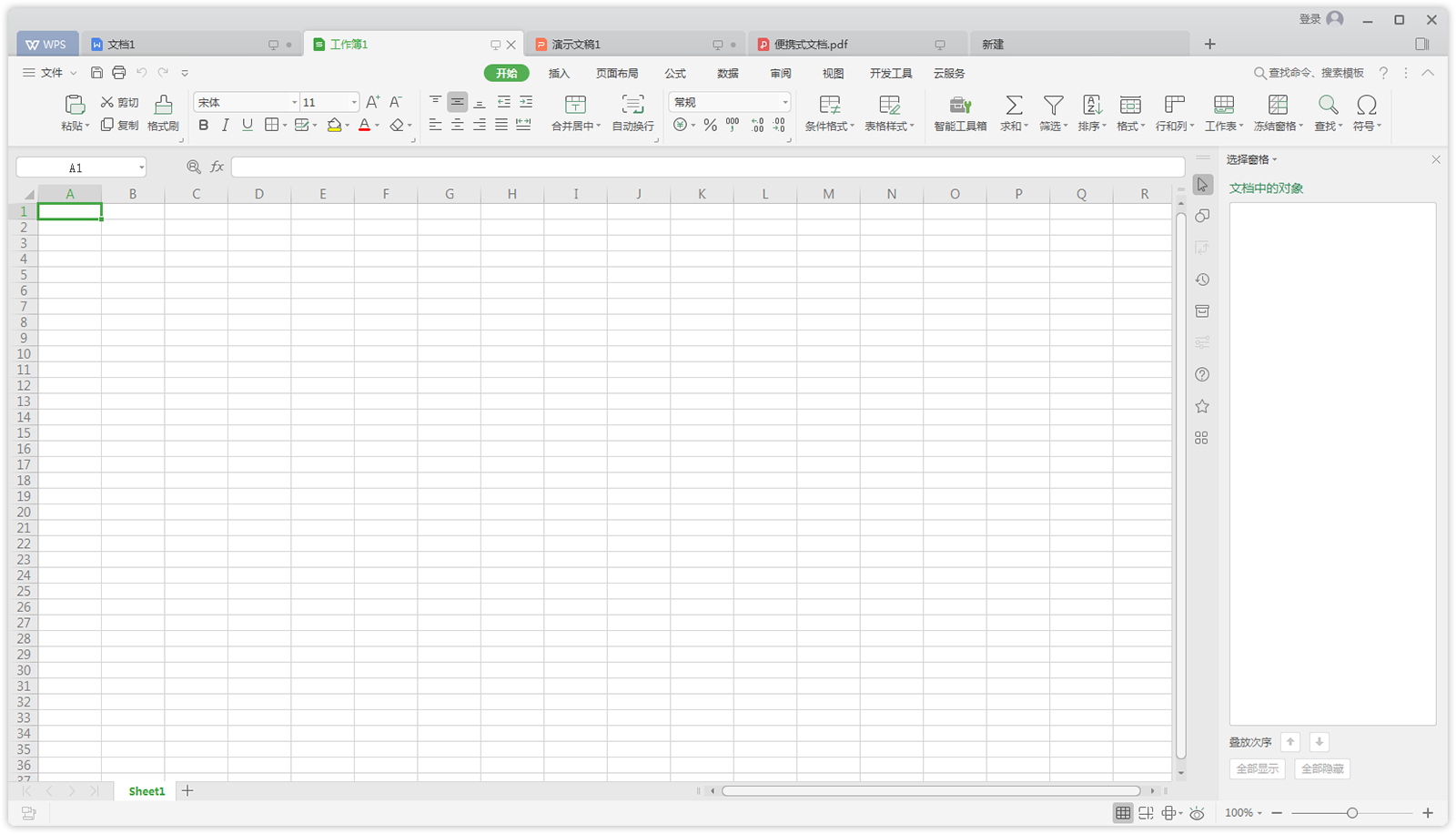Click the 全部显示 button

point(1257,769)
